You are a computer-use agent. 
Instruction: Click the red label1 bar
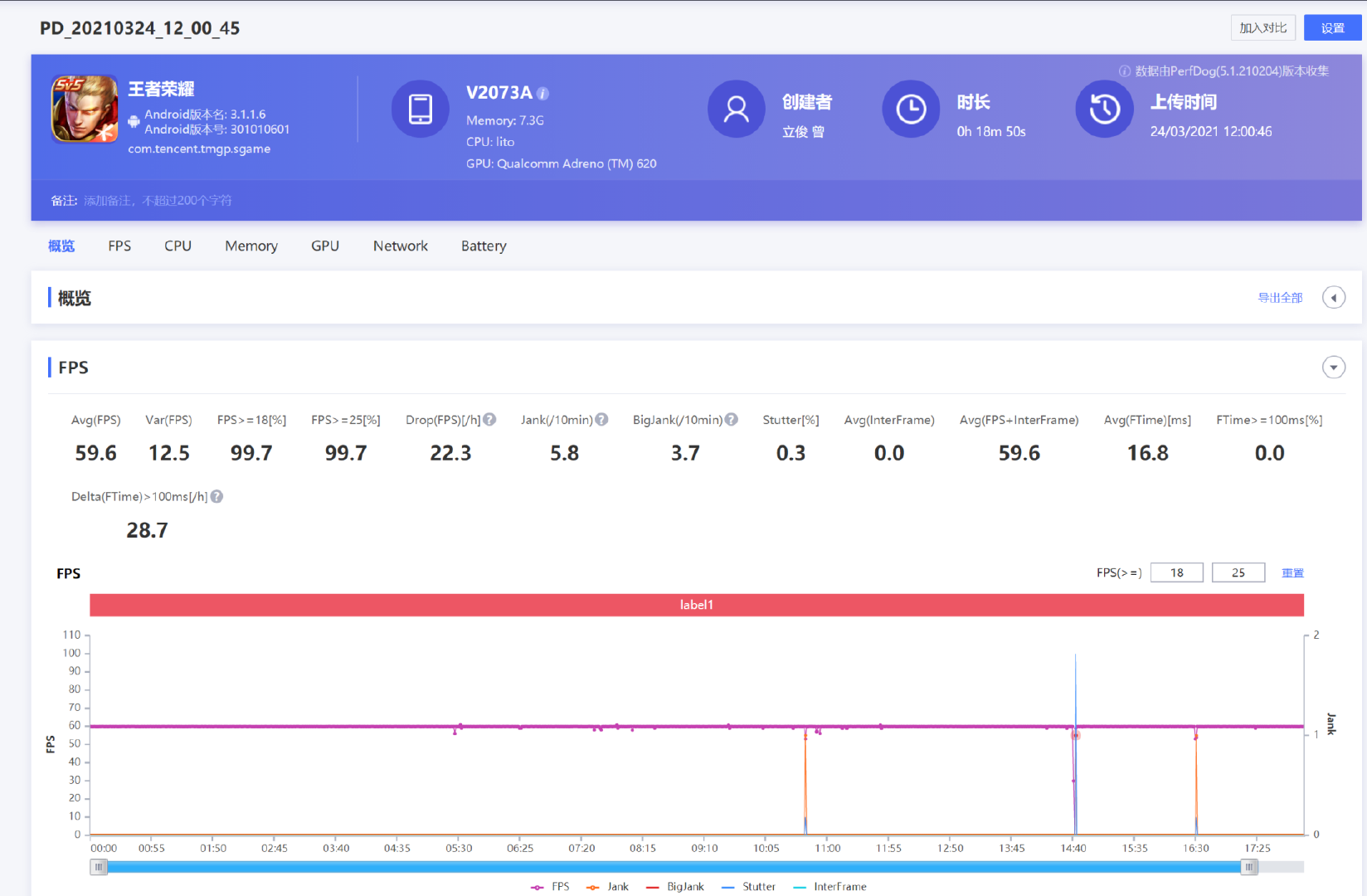click(697, 605)
